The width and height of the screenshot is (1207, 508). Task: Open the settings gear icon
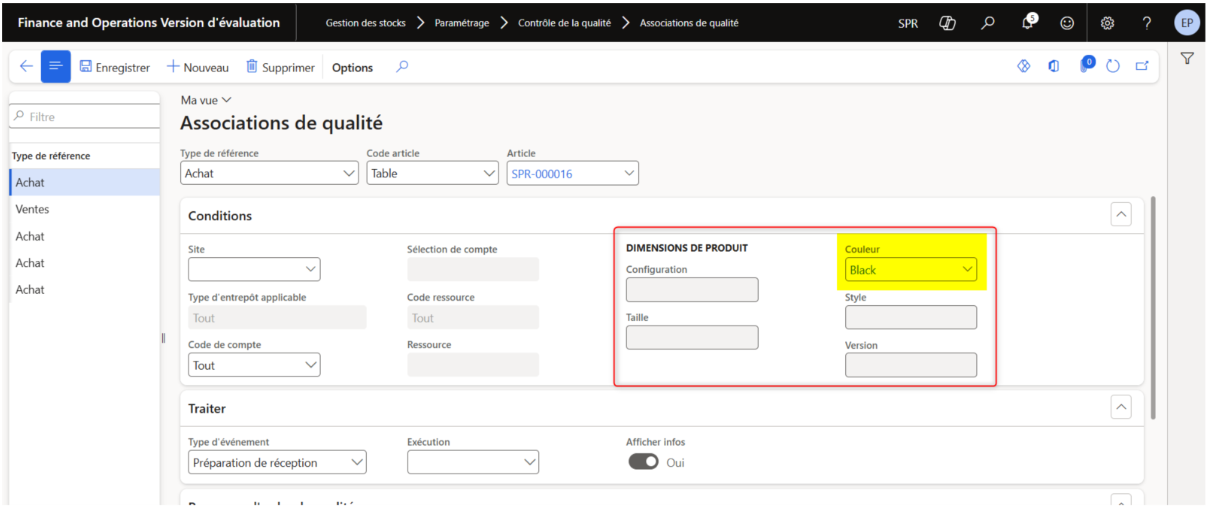(1107, 22)
